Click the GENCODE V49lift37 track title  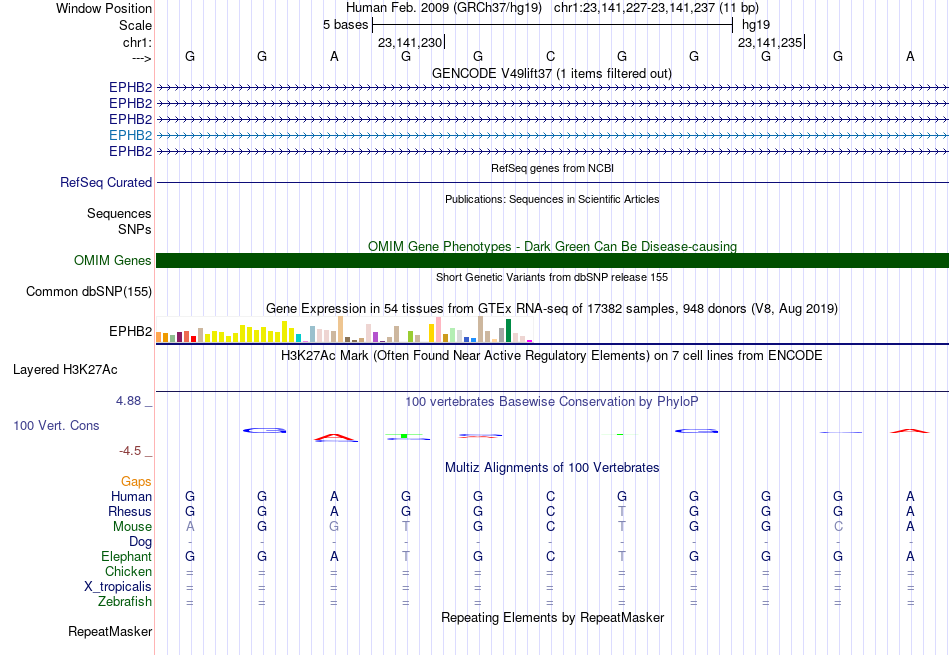pyautogui.click(x=551, y=73)
